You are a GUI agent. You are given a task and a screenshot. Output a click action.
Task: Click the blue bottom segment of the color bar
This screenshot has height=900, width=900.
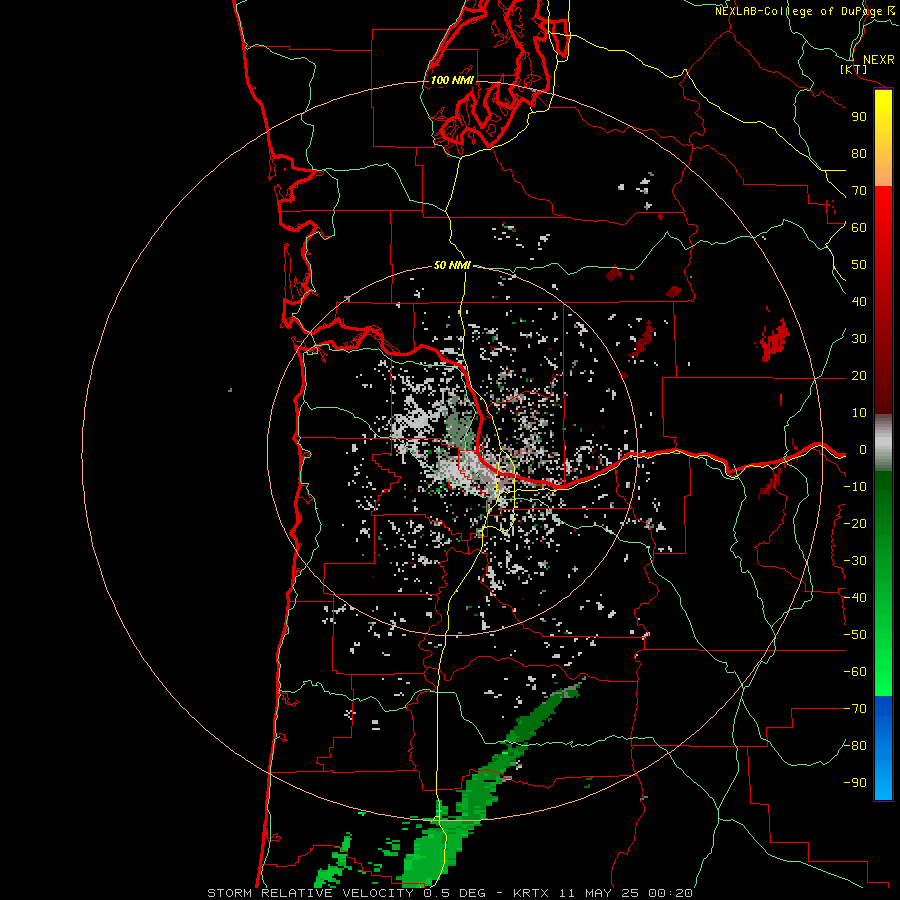pyautogui.click(x=883, y=748)
